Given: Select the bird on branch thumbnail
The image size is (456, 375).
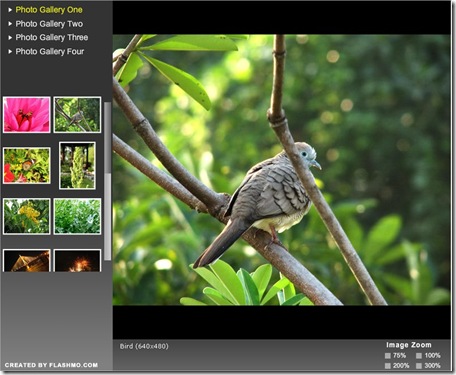Looking at the screenshot, I should 77,115.
